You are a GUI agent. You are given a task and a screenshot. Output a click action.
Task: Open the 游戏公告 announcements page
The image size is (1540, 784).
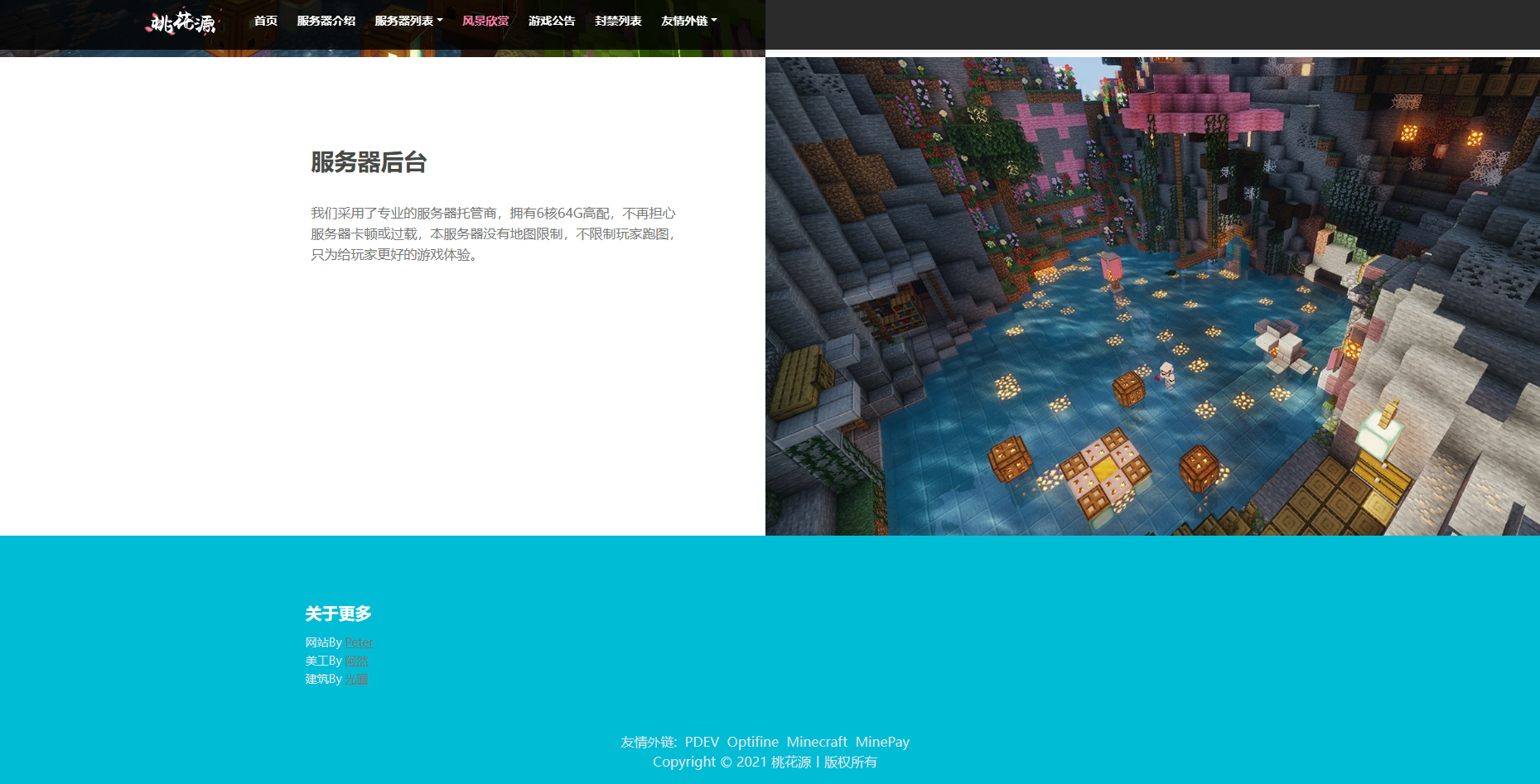(x=552, y=21)
